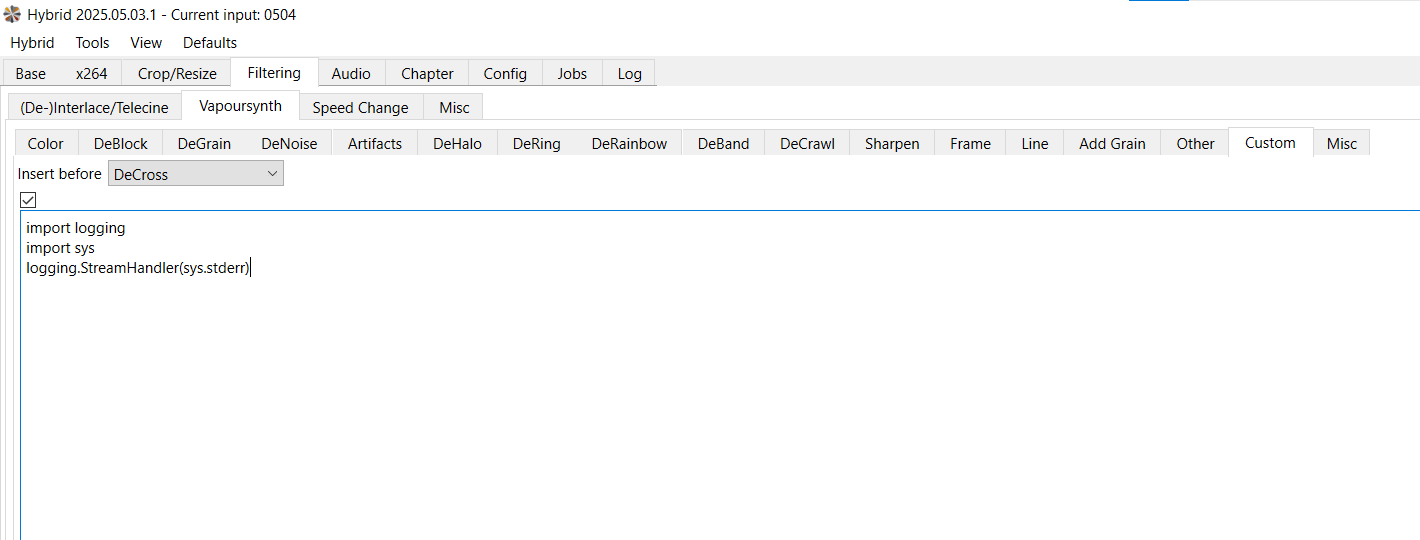This screenshot has height=540, width=1420.
Task: Open the Defaults menu
Action: click(210, 43)
